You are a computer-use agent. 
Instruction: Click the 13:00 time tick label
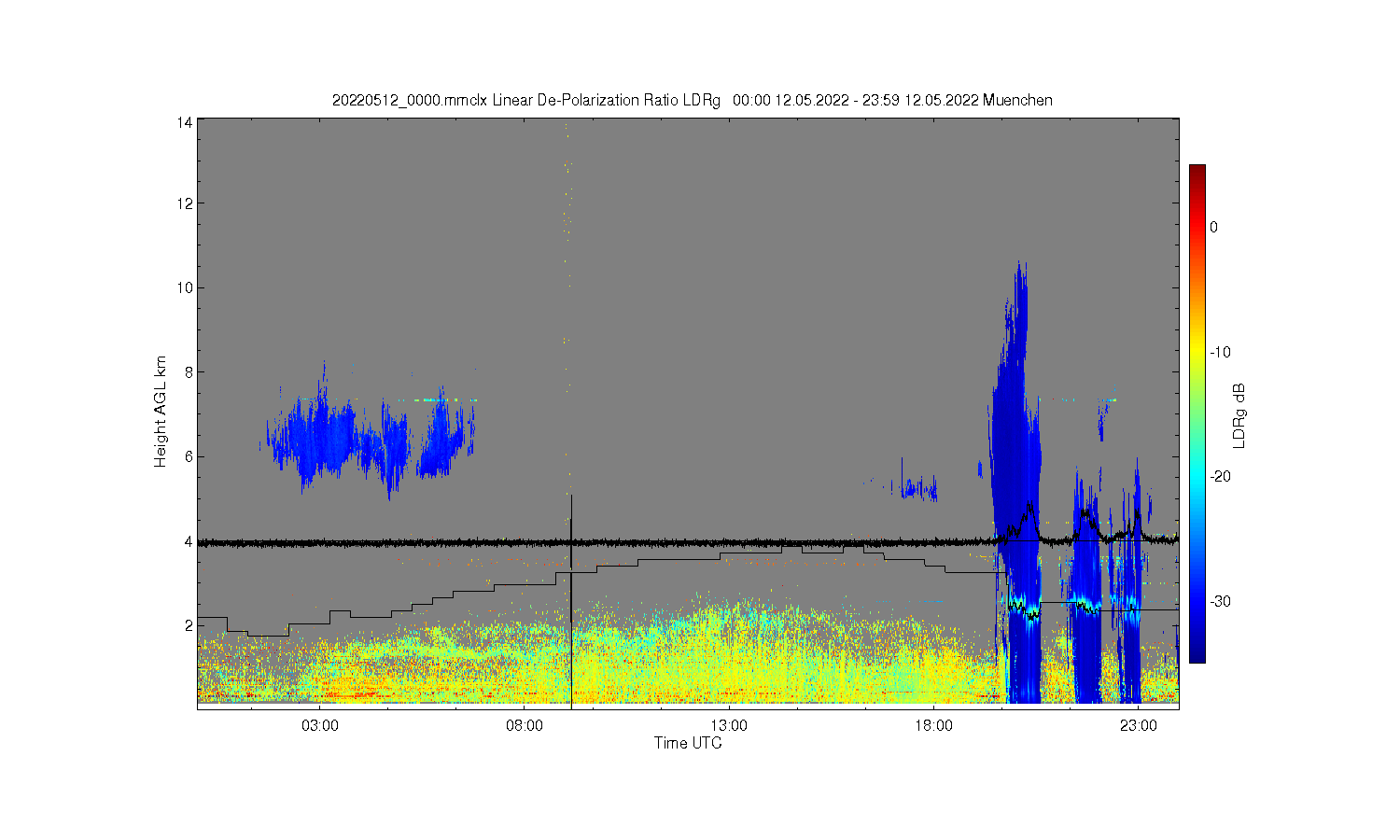[x=729, y=726]
